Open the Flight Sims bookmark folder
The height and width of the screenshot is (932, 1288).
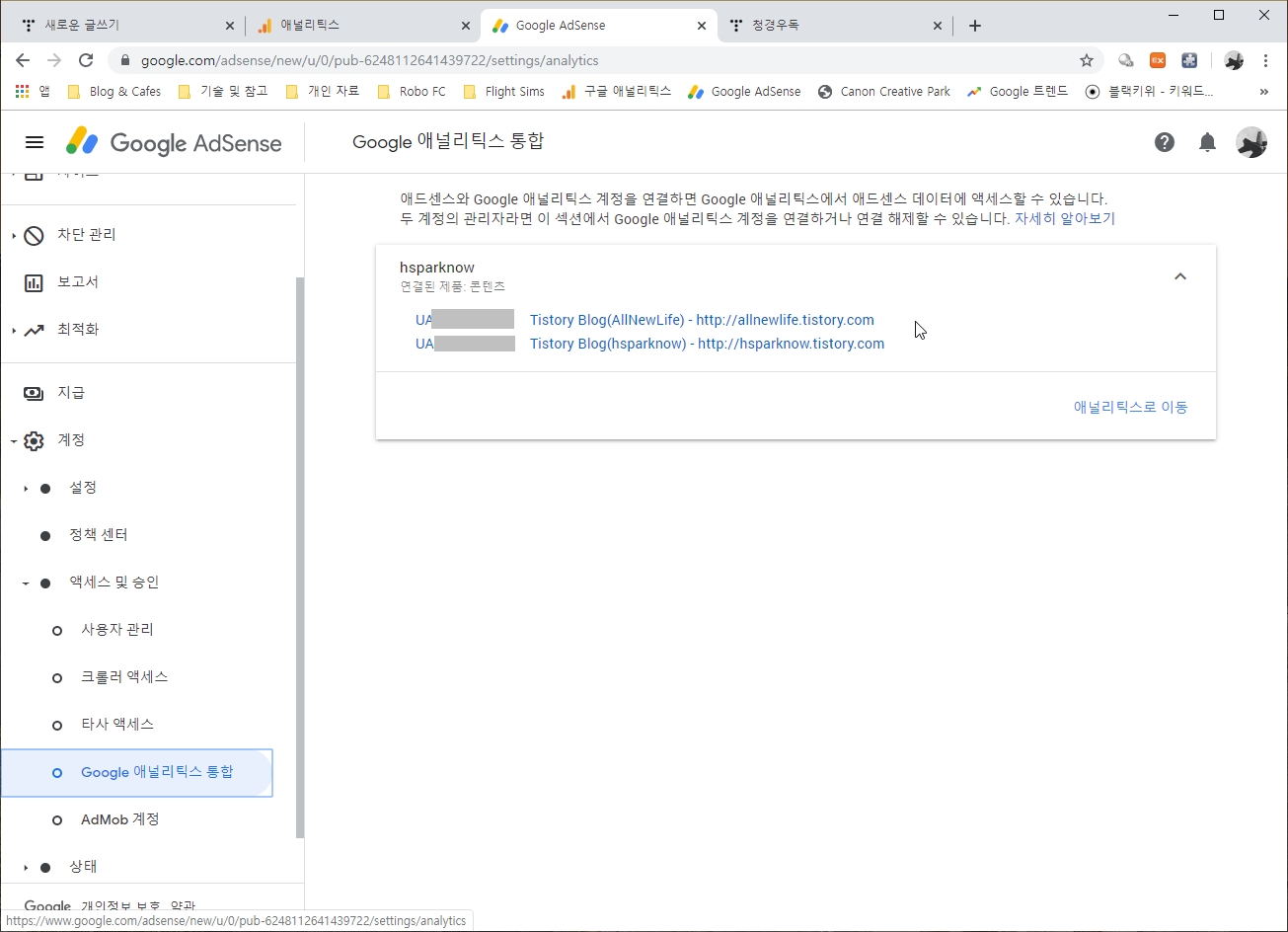point(503,92)
